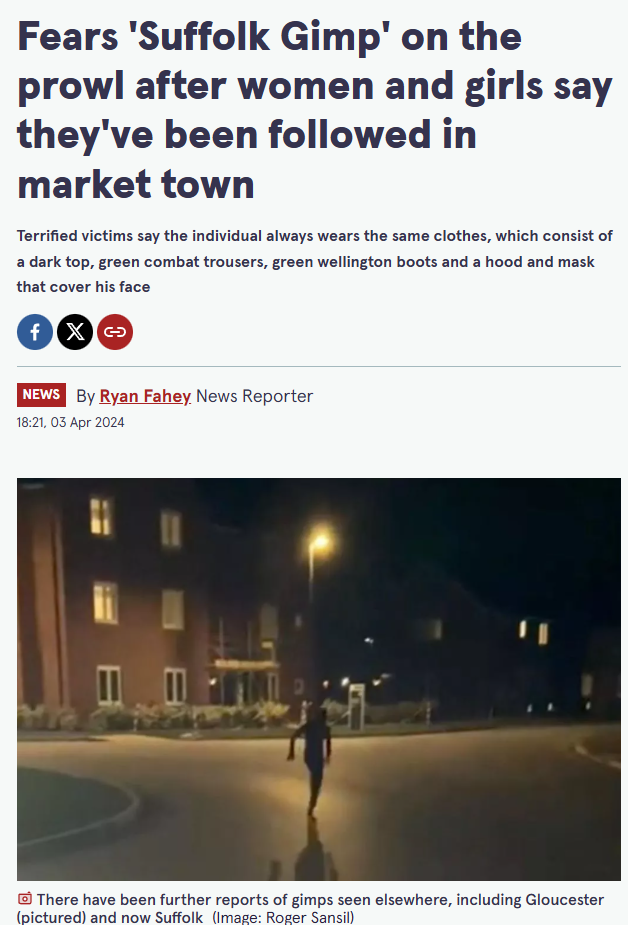This screenshot has height=925, width=628.
Task: Click the 18:21, 03 Apr 2024 timestamp
Action: 71,422
